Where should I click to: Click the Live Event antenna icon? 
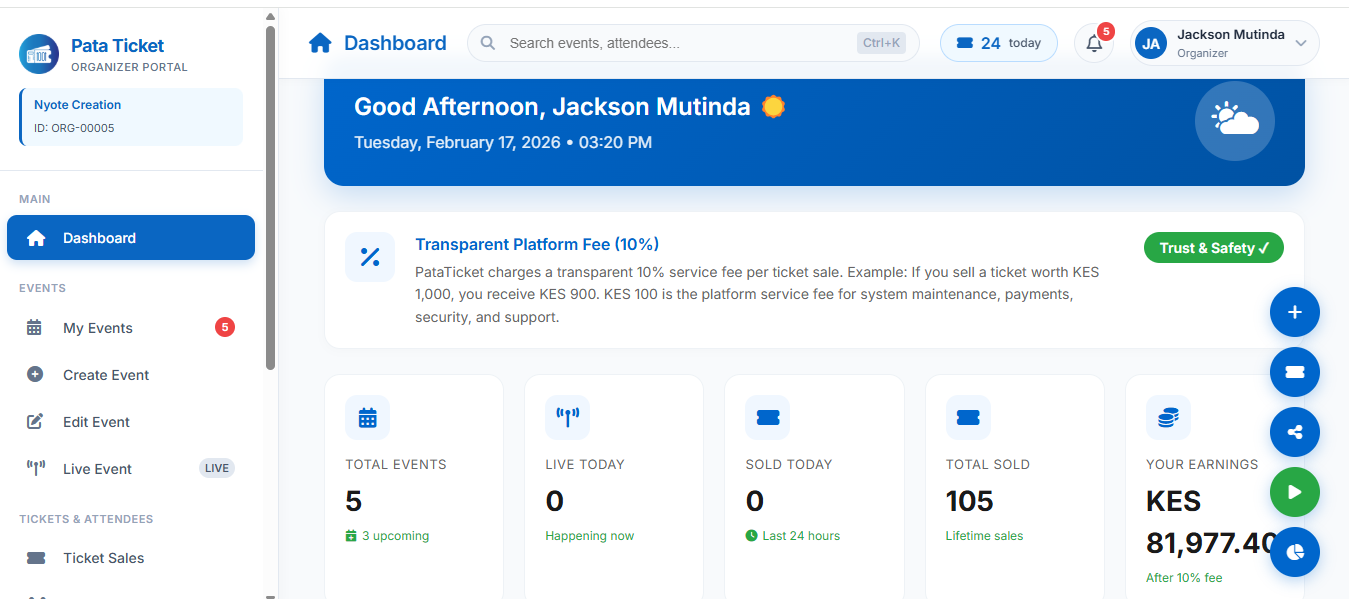click(x=38, y=468)
